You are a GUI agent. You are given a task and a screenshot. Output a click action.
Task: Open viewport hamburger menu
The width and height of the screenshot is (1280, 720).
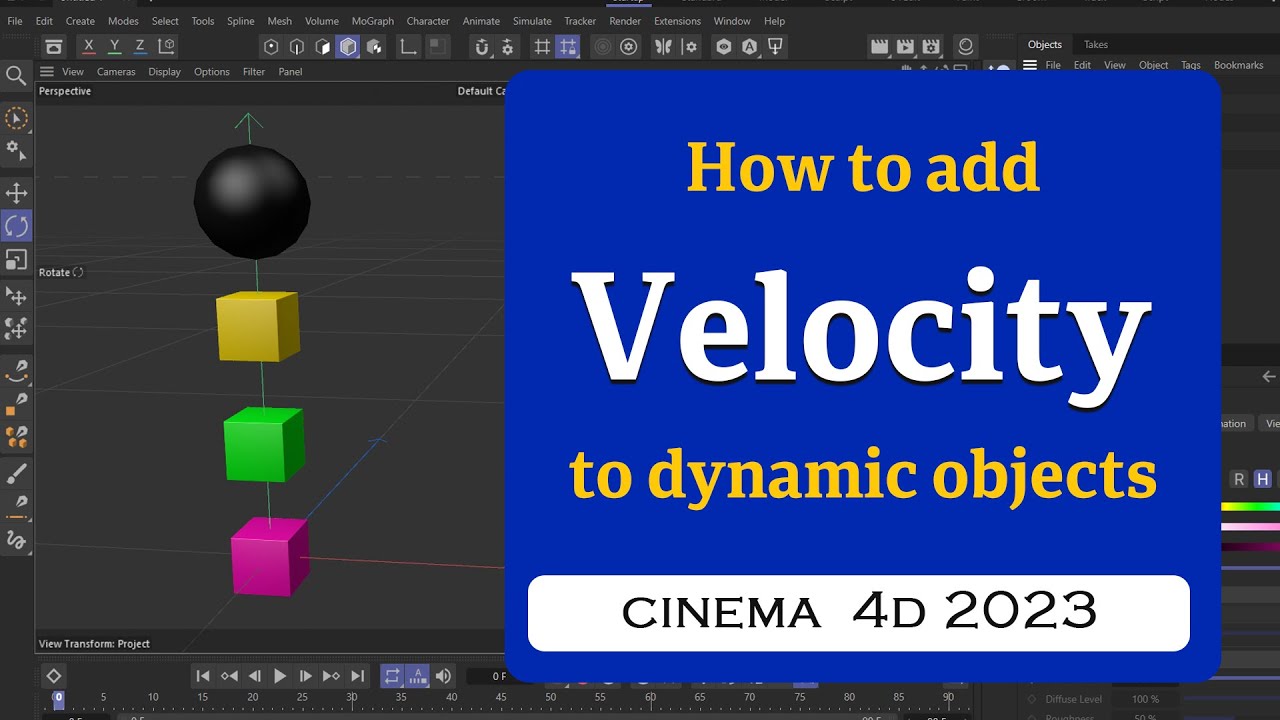tap(46, 71)
